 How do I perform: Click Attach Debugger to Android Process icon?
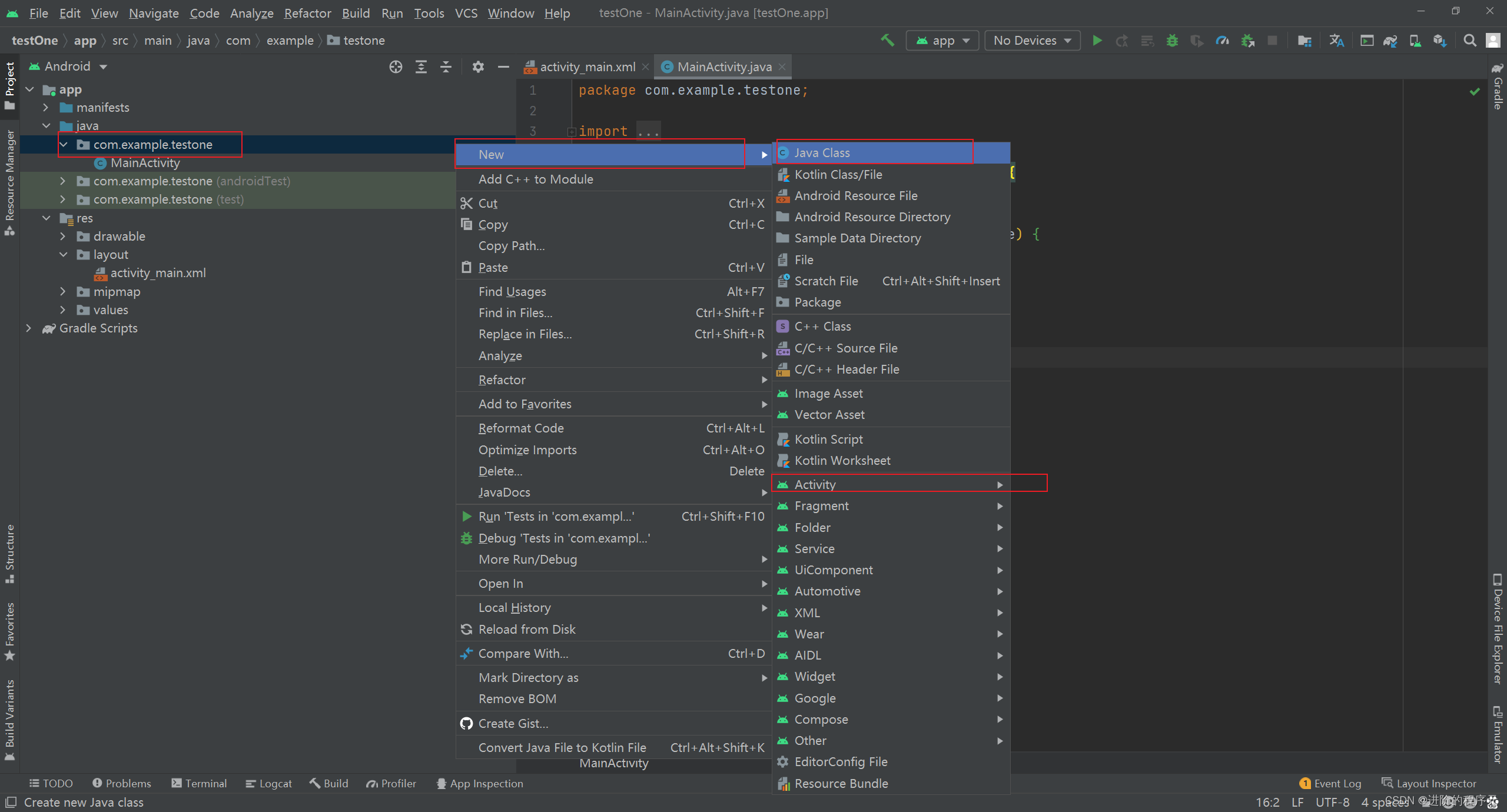click(1247, 40)
